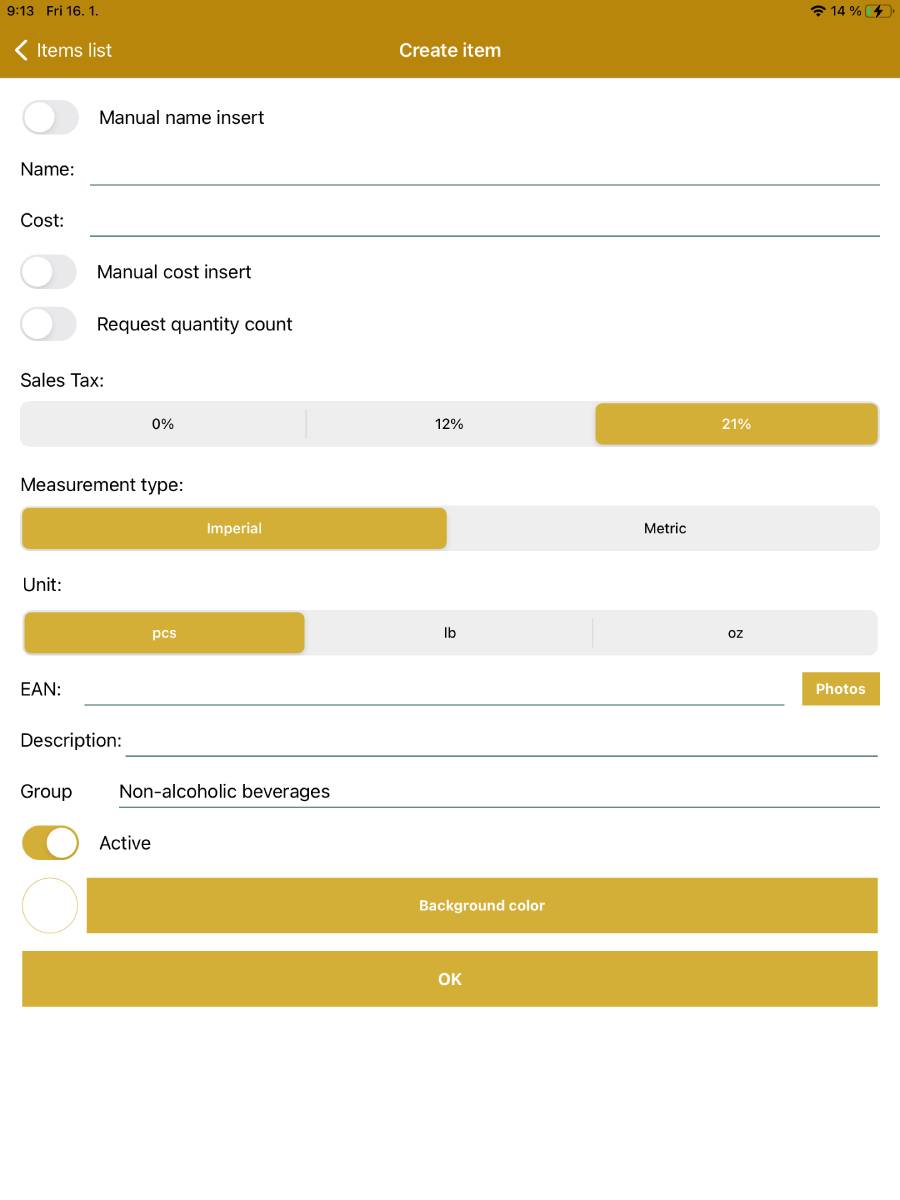Screen dimensions: 900x1200
Task: Select the 21% sales tax segment
Action: 736,423
